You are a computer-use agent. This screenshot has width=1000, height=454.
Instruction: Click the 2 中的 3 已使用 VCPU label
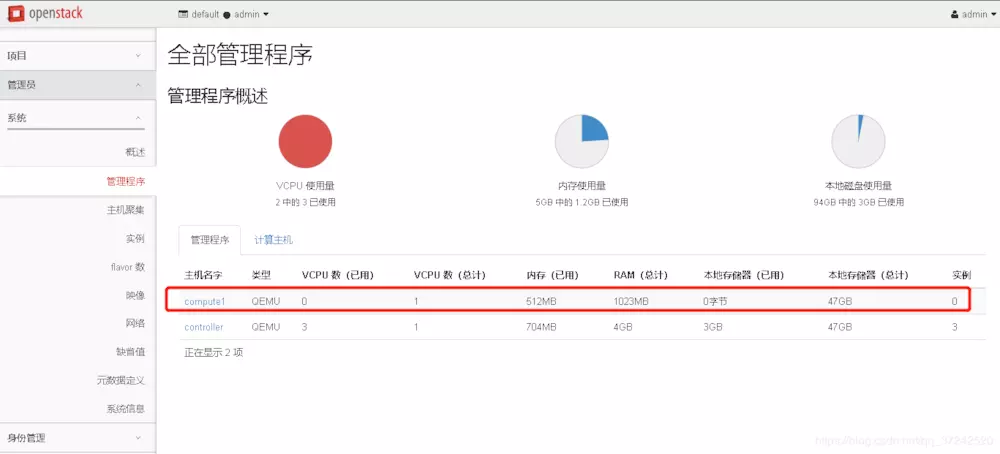coord(305,202)
